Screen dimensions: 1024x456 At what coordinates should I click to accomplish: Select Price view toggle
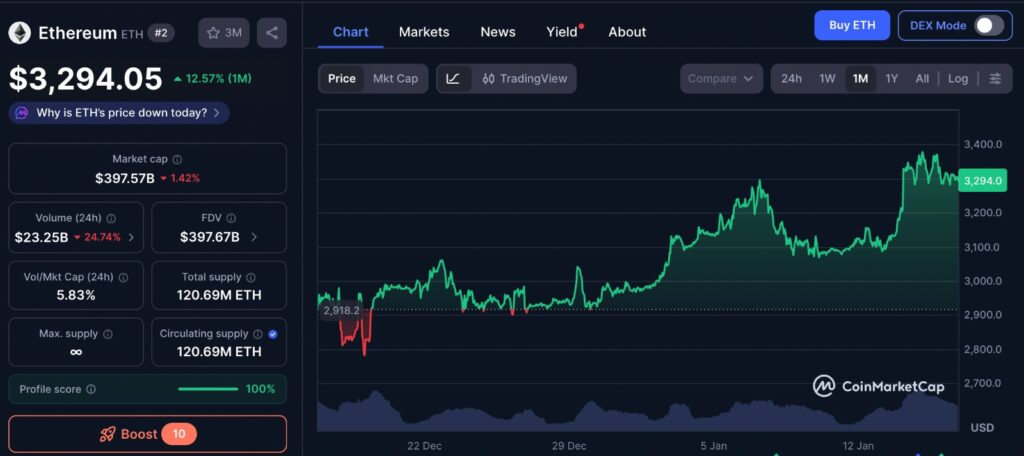tap(342, 79)
